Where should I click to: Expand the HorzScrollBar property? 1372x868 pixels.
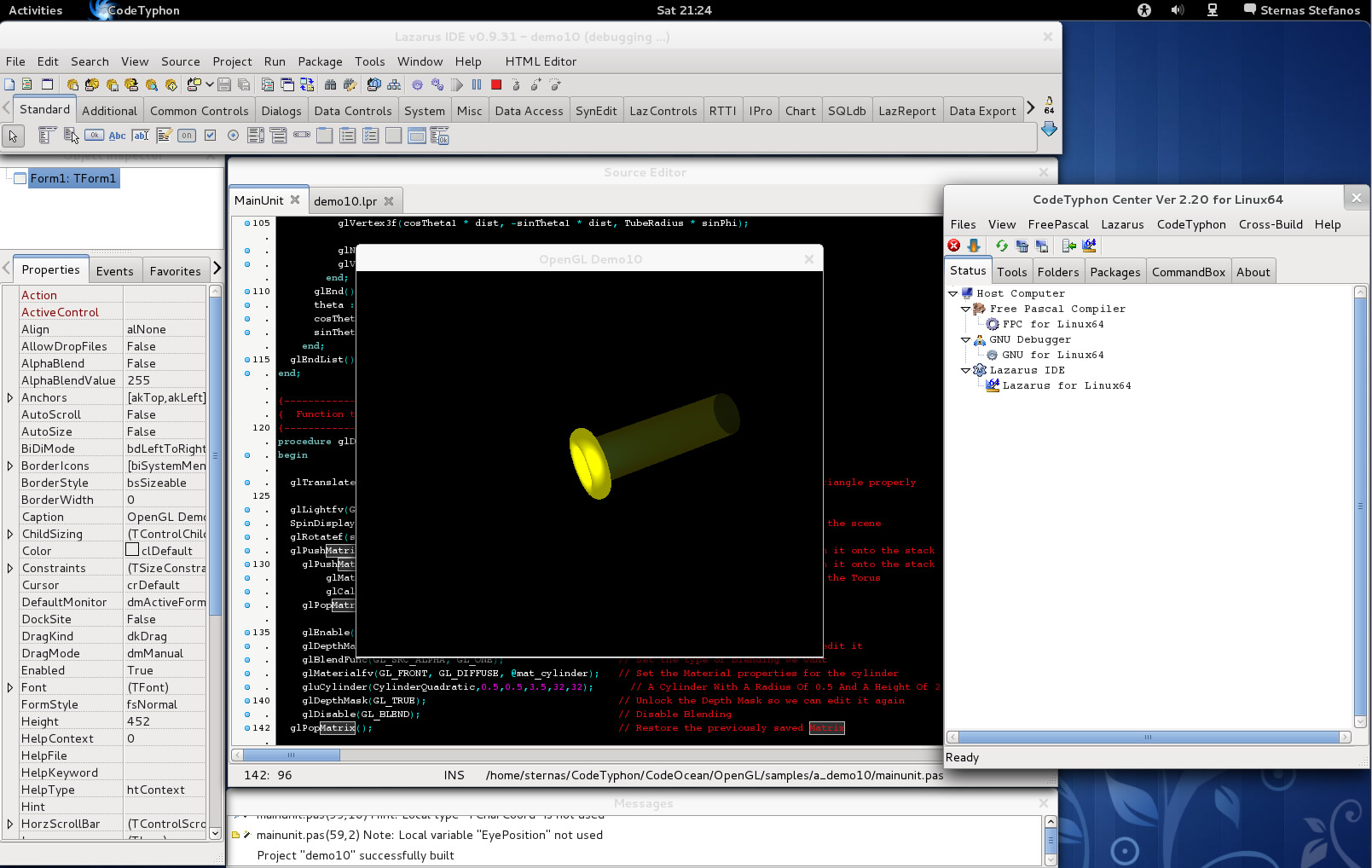(x=10, y=824)
